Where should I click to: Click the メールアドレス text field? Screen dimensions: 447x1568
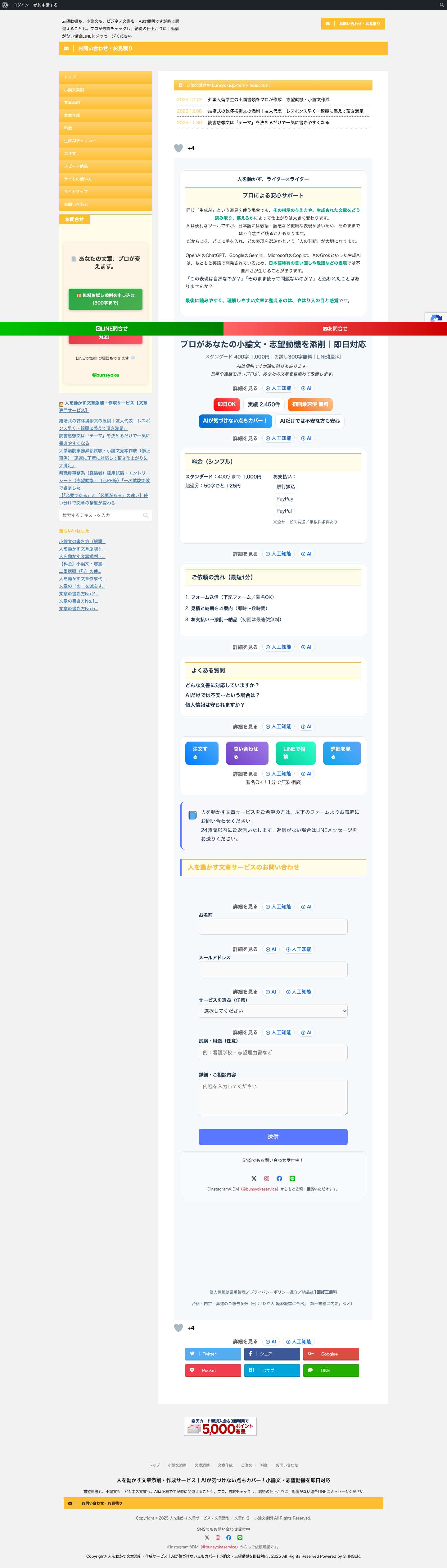tap(273, 969)
